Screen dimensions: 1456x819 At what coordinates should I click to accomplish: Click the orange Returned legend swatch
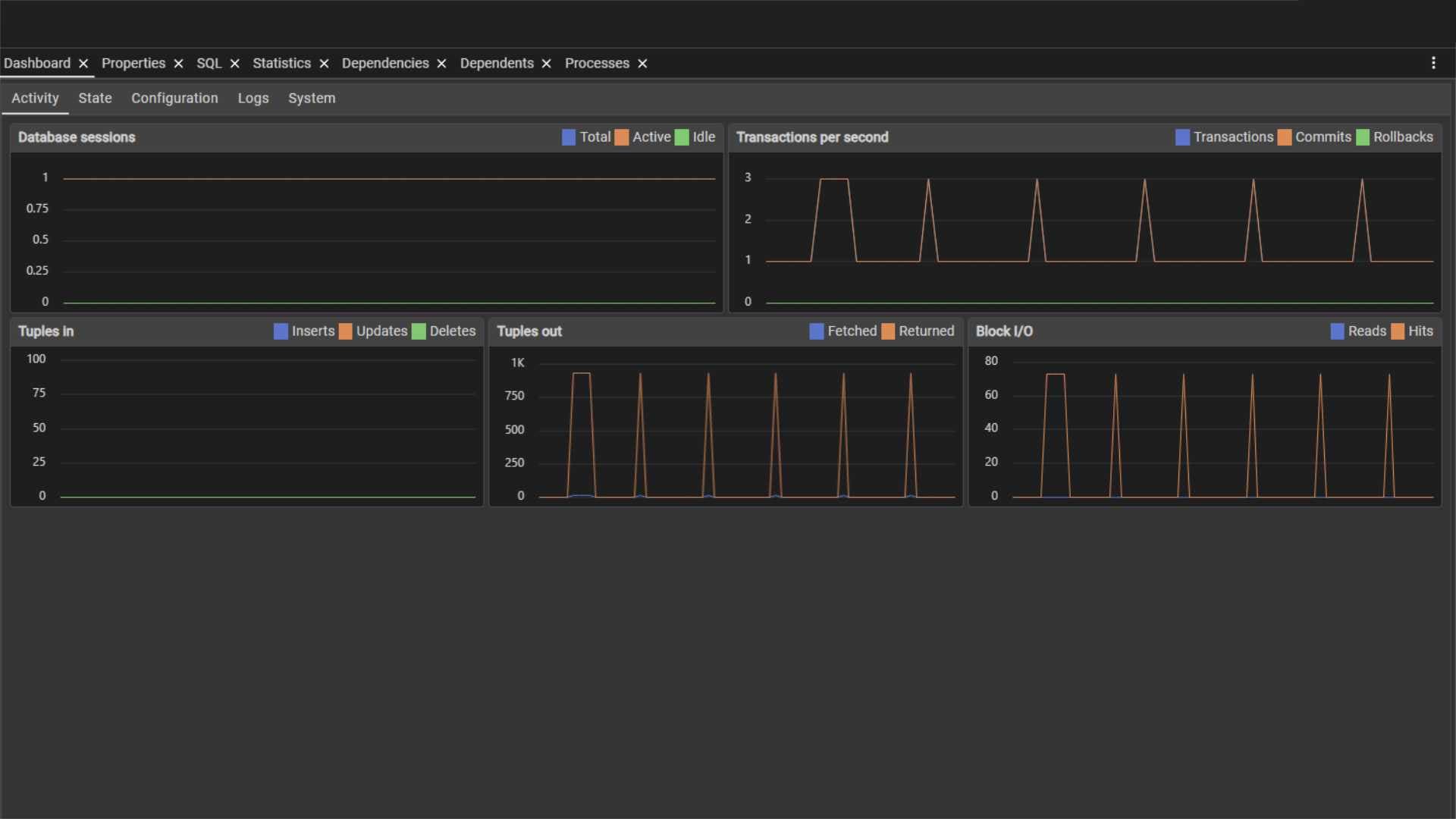click(x=888, y=331)
